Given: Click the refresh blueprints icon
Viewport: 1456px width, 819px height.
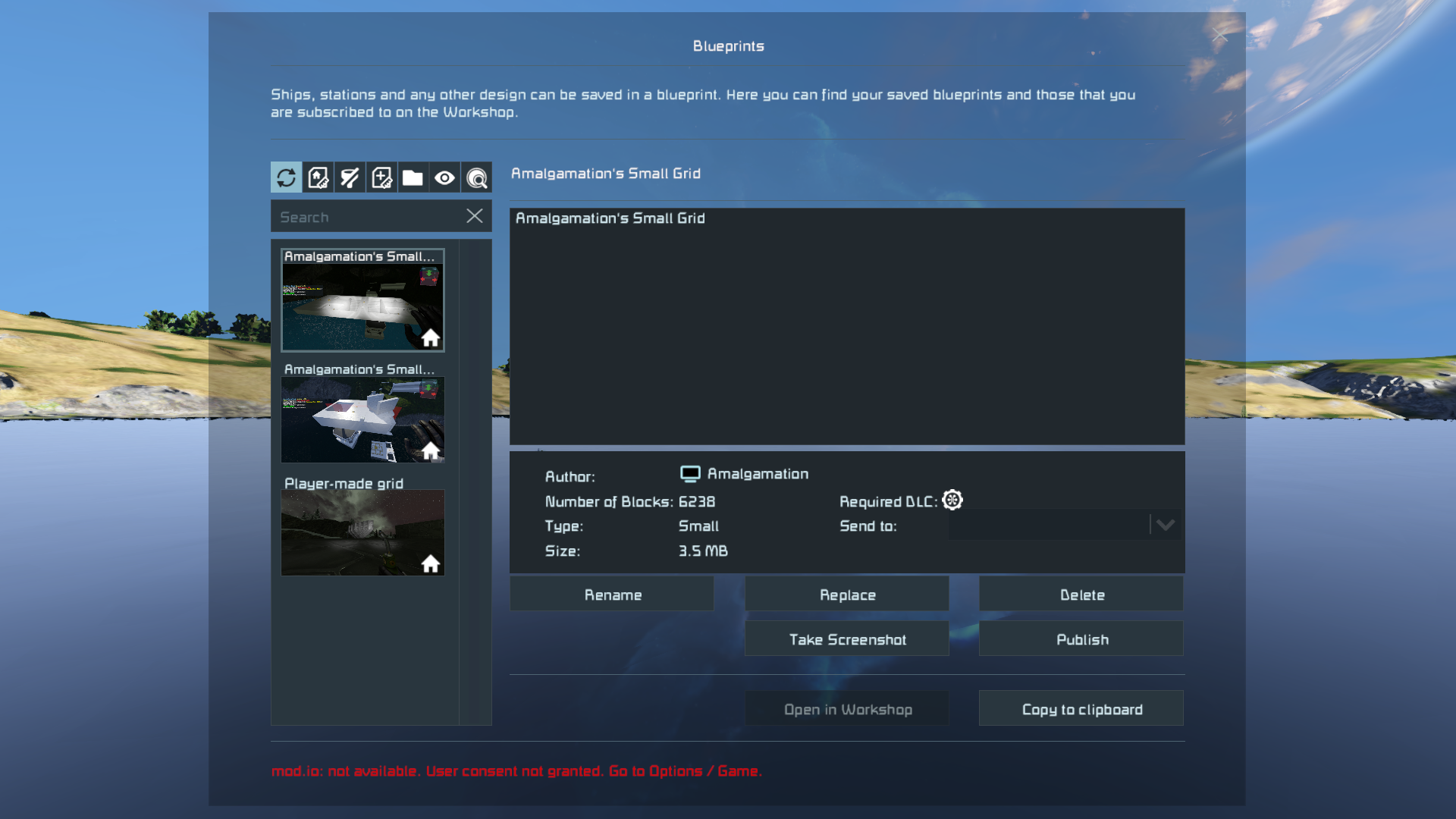Looking at the screenshot, I should 286,177.
